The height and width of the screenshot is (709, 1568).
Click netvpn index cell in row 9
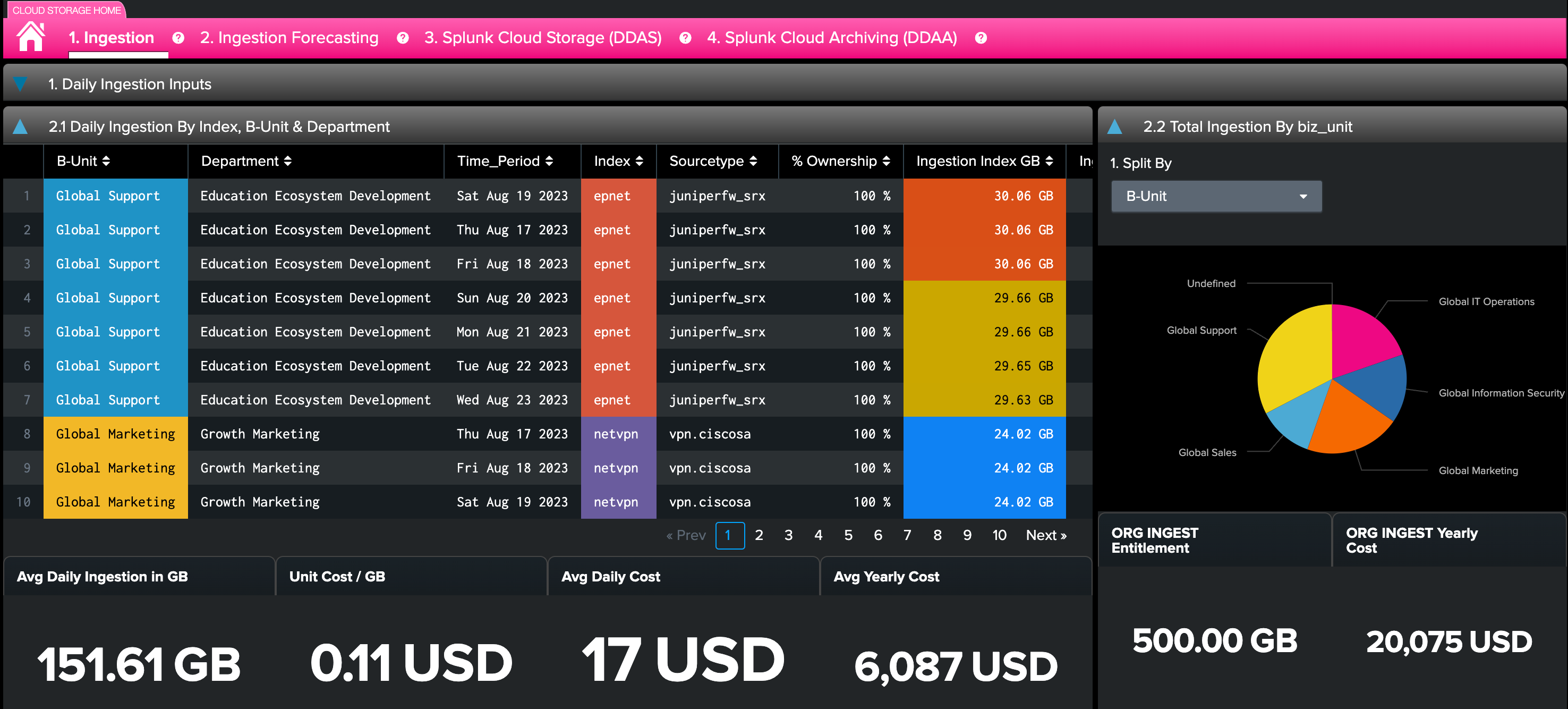click(x=618, y=468)
